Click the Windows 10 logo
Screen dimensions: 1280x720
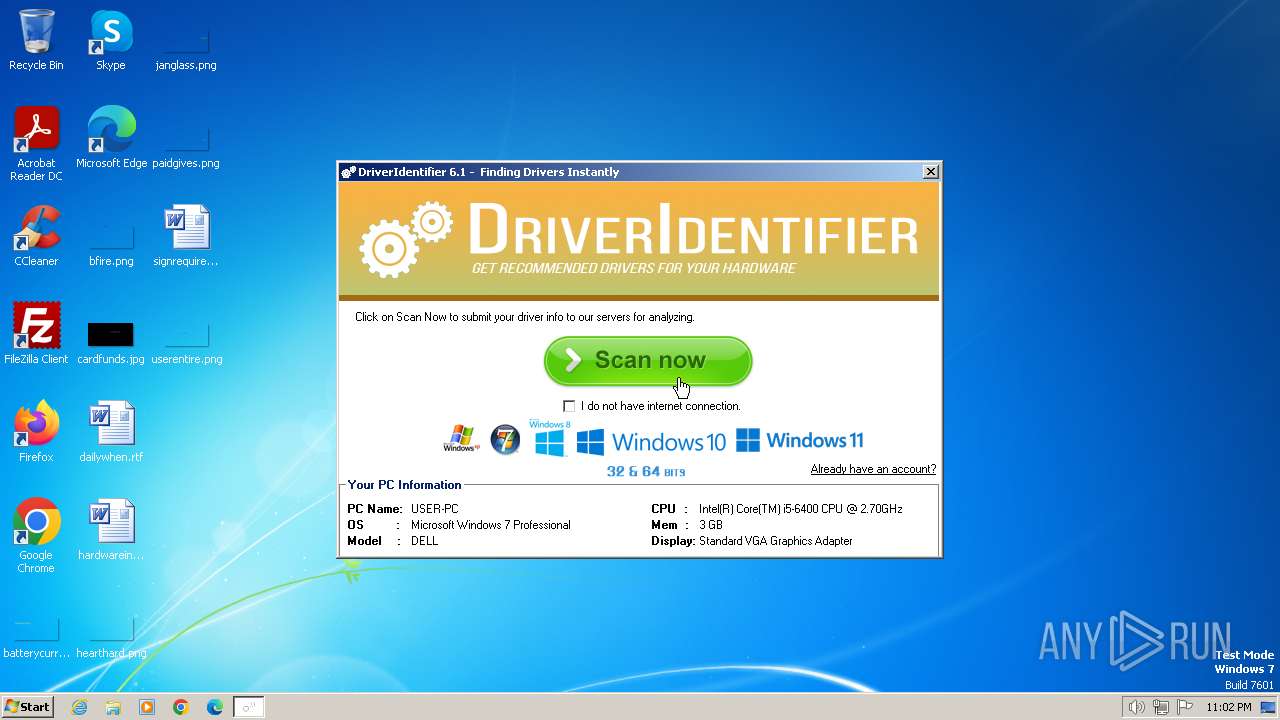click(x=651, y=441)
